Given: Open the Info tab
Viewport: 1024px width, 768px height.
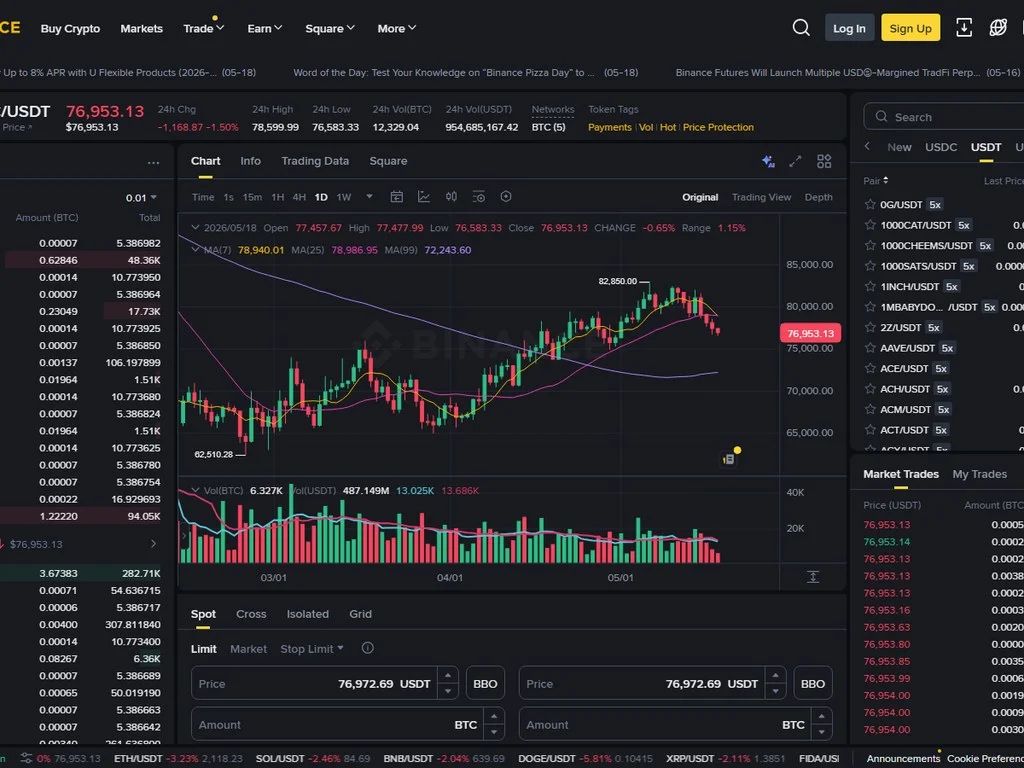Looking at the screenshot, I should (x=250, y=161).
